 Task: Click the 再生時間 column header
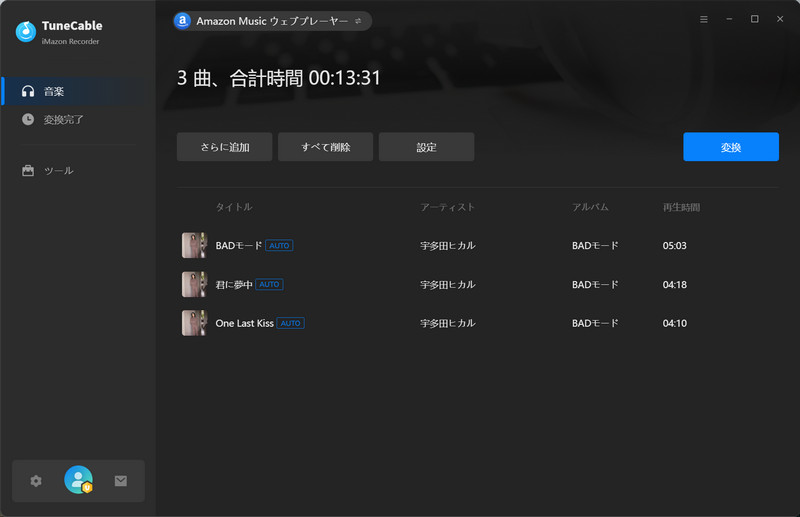pyautogui.click(x=681, y=207)
